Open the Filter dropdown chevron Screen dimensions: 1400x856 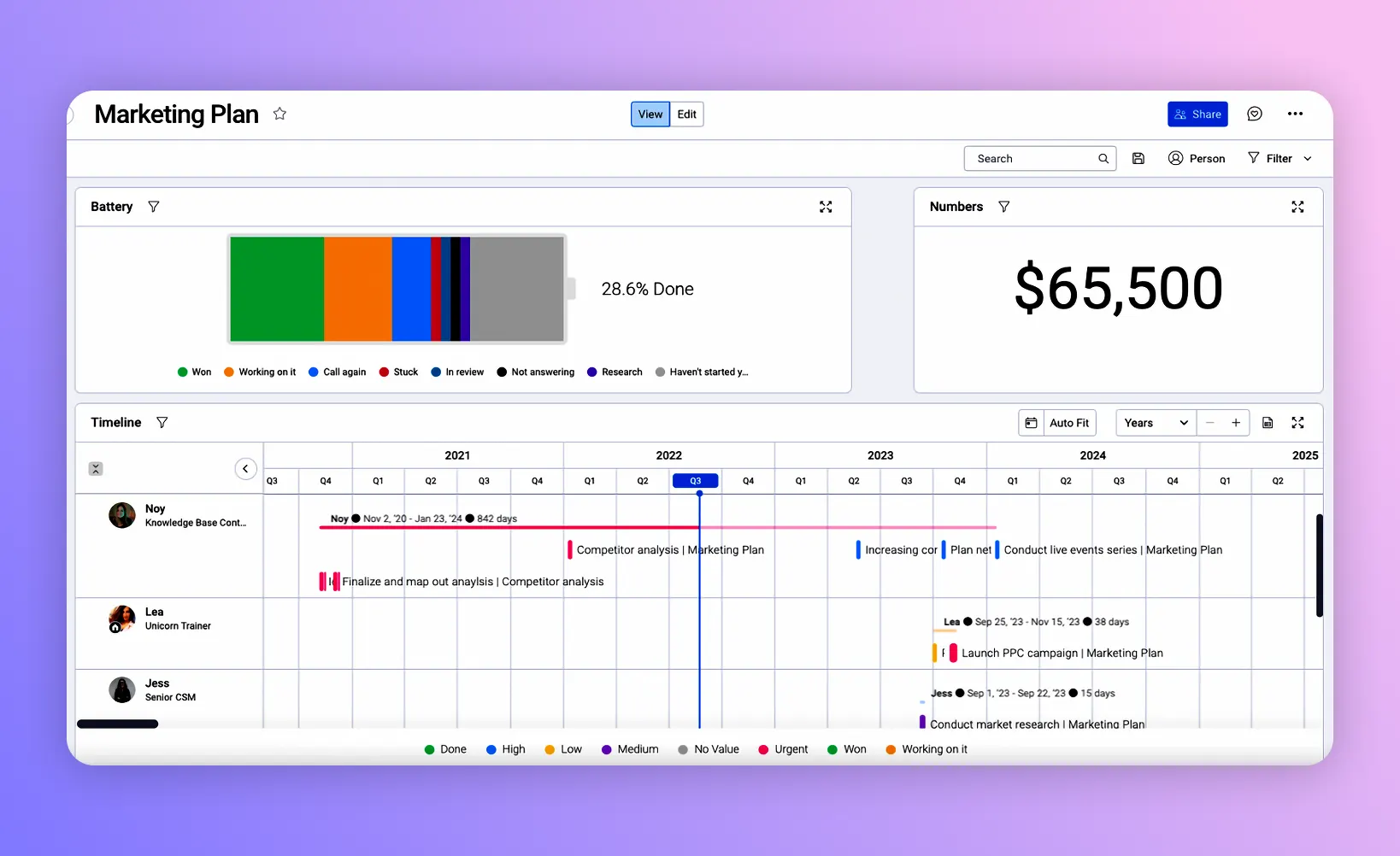pyautogui.click(x=1309, y=158)
